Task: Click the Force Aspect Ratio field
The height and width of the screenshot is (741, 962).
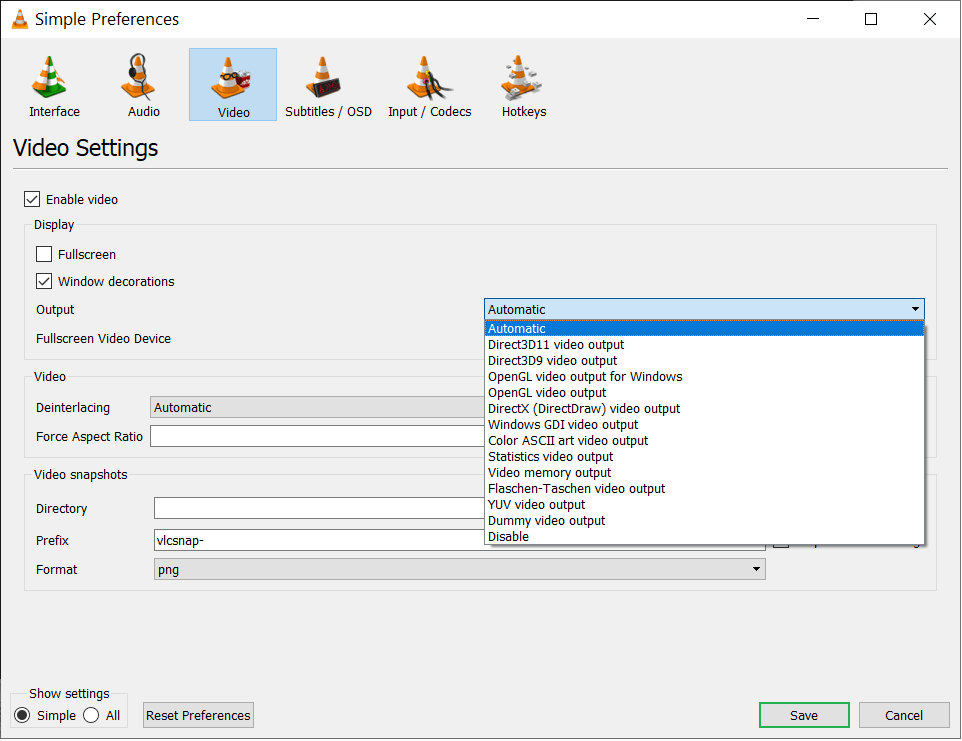Action: pyautogui.click(x=318, y=437)
